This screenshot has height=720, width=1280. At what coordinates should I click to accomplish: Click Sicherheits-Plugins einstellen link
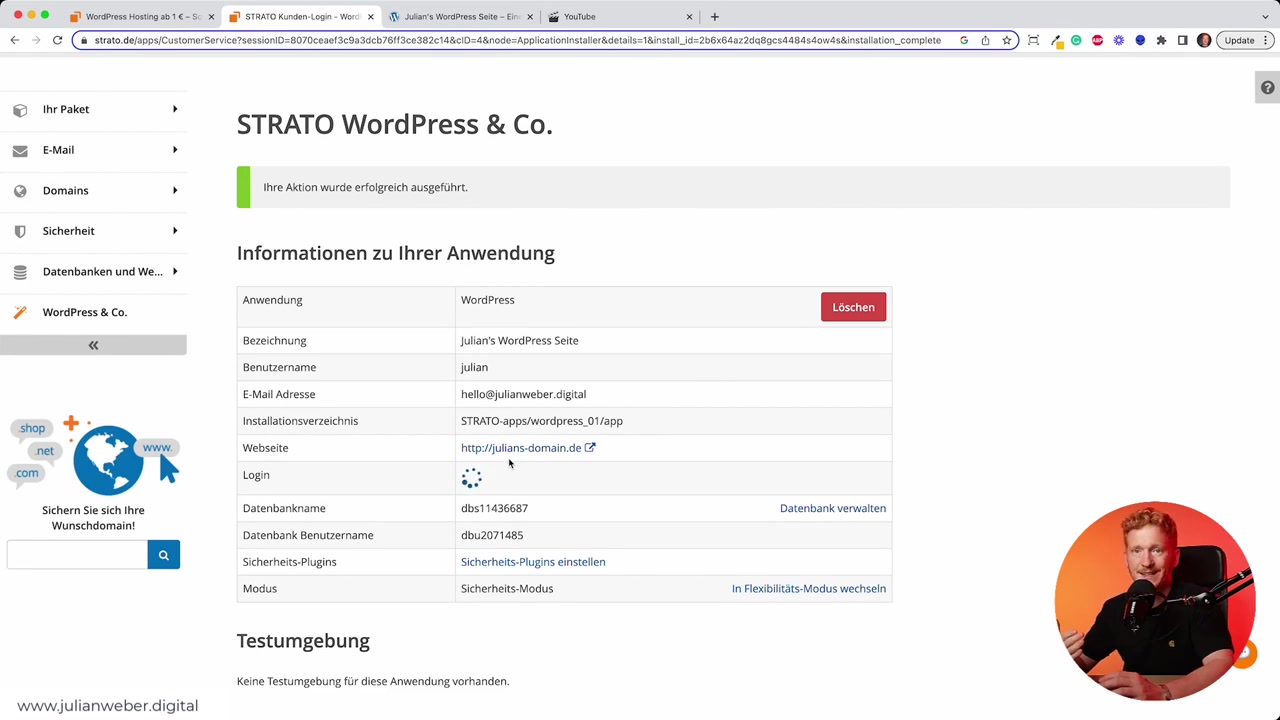point(533,562)
